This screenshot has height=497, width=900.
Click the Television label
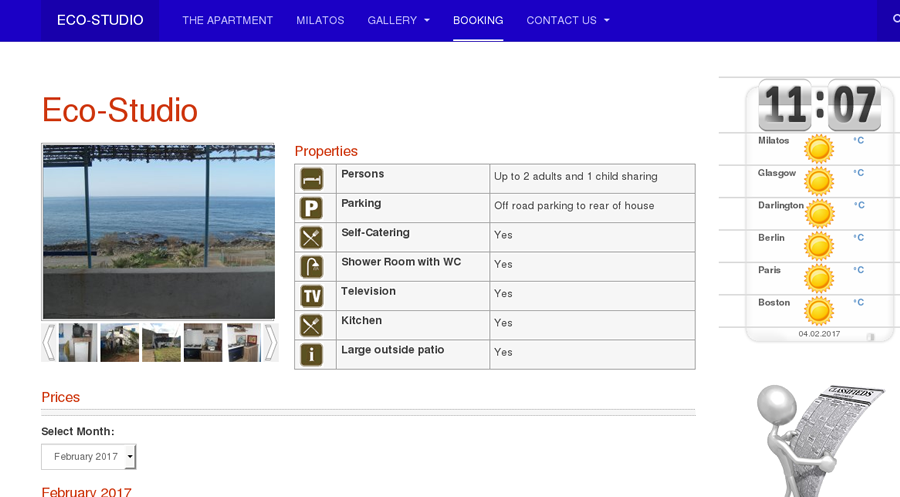368,291
